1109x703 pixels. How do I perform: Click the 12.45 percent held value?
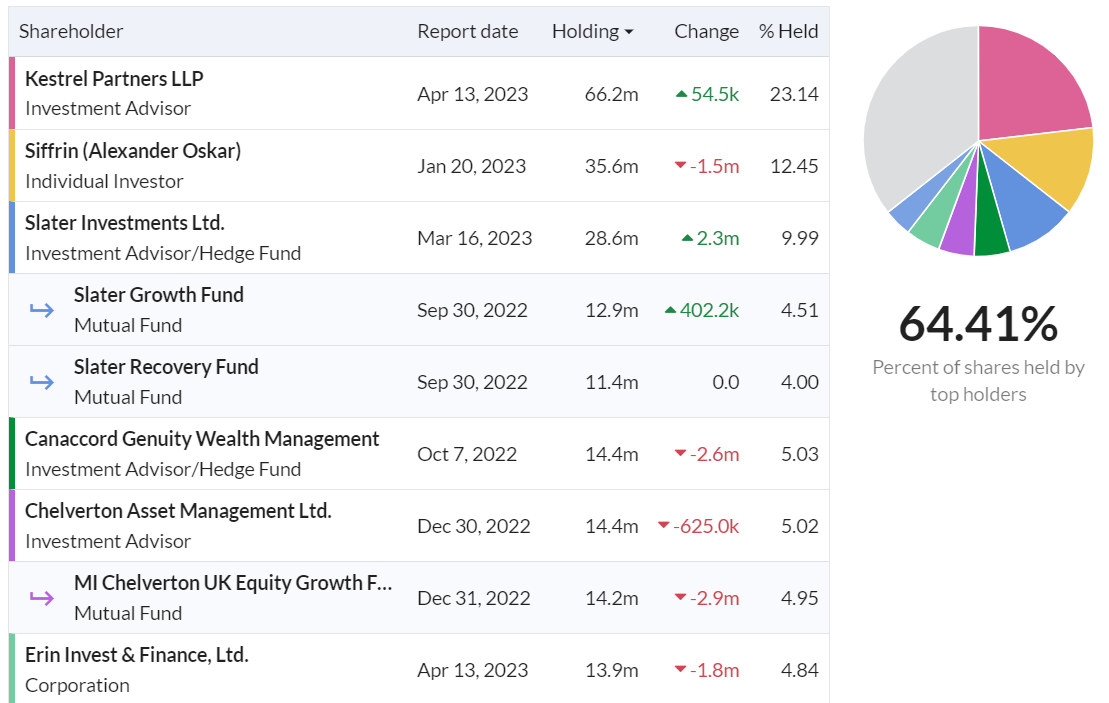(x=794, y=166)
